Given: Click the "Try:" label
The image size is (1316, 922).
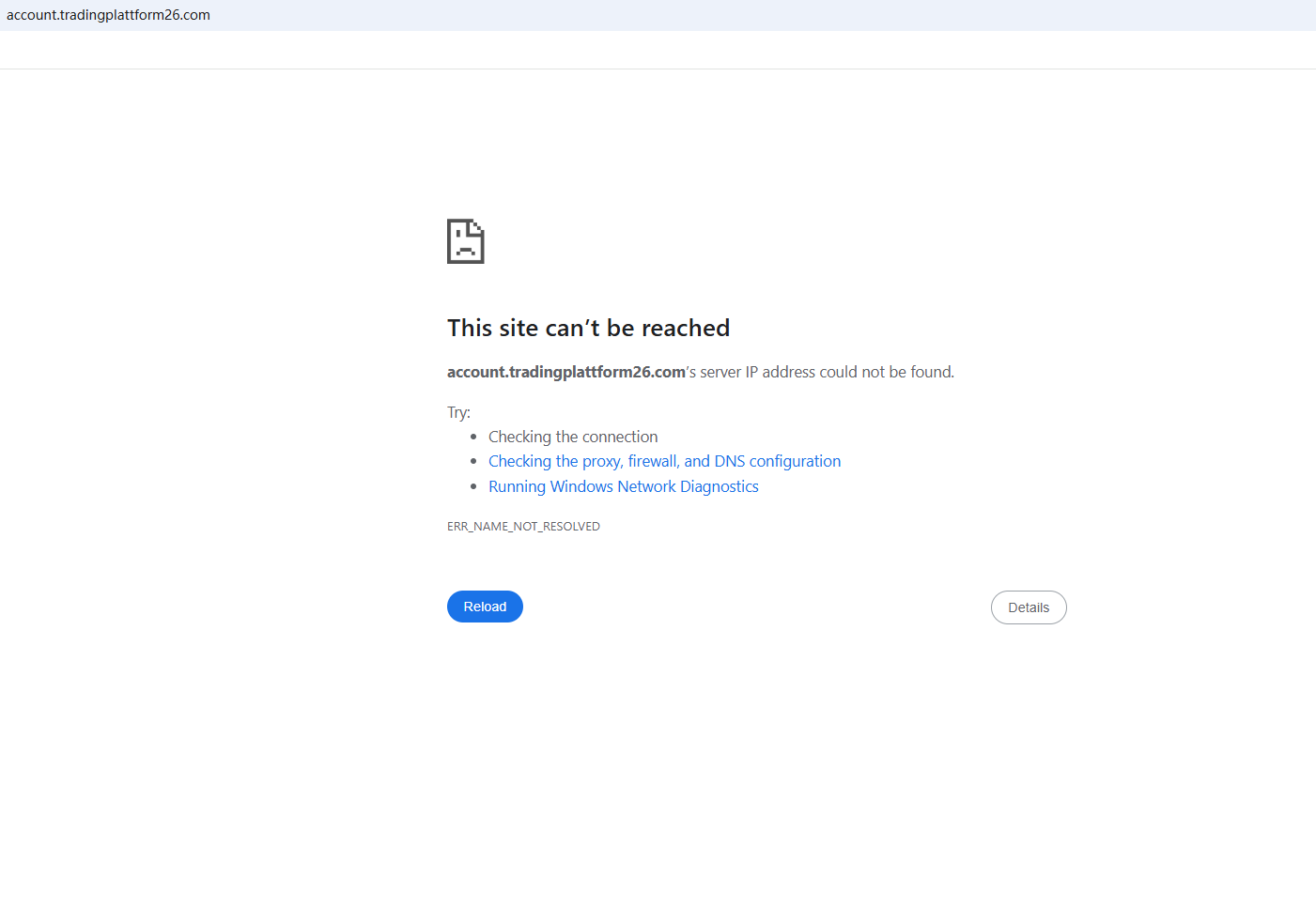Looking at the screenshot, I should coord(458,412).
